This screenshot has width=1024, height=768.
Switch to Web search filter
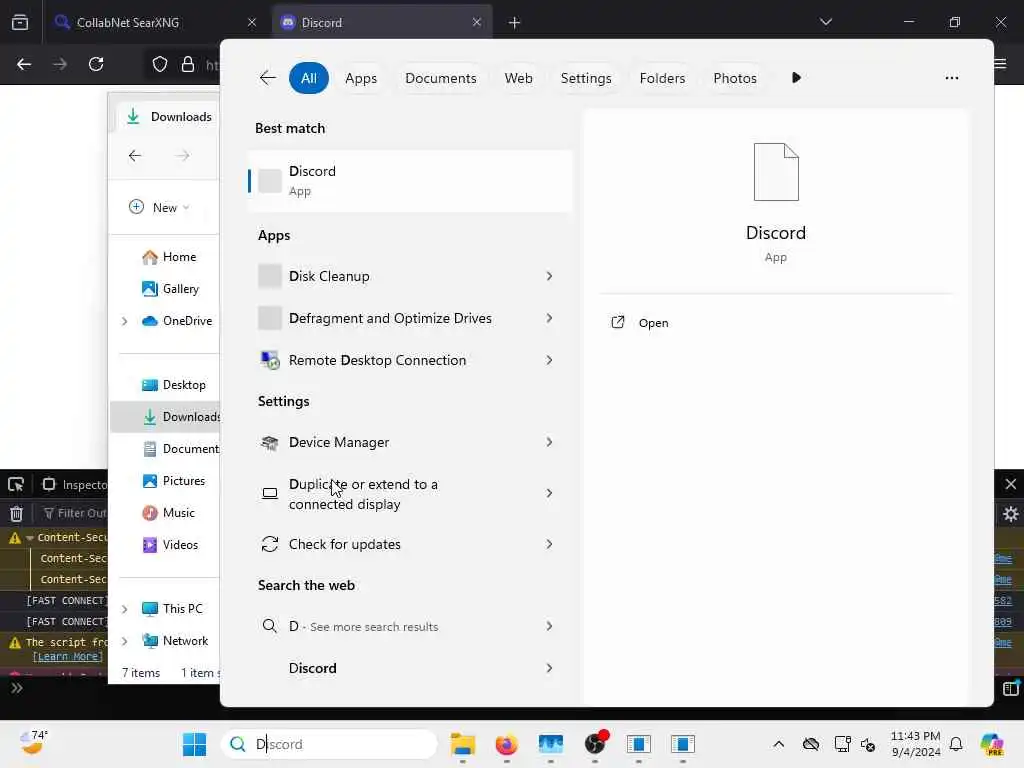pos(519,78)
